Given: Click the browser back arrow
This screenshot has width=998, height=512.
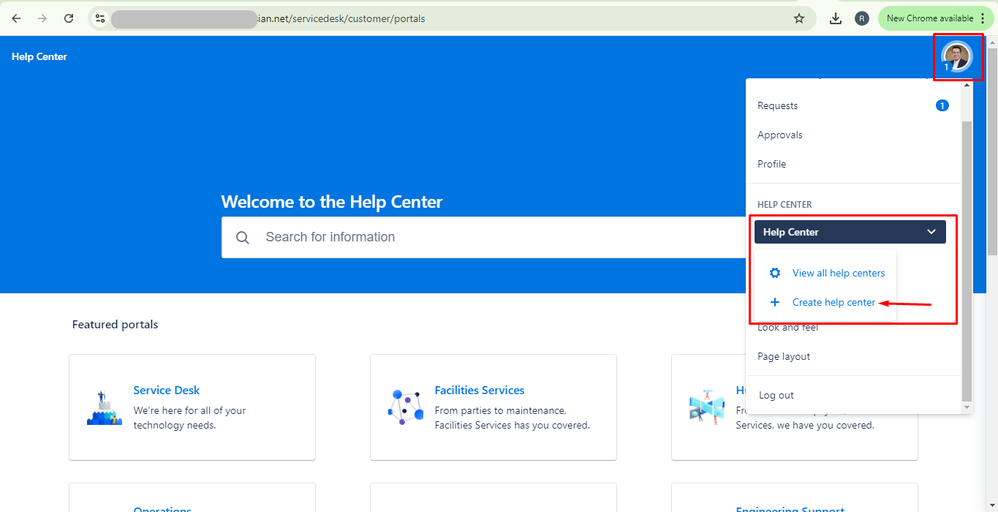Looking at the screenshot, I should 17,18.
